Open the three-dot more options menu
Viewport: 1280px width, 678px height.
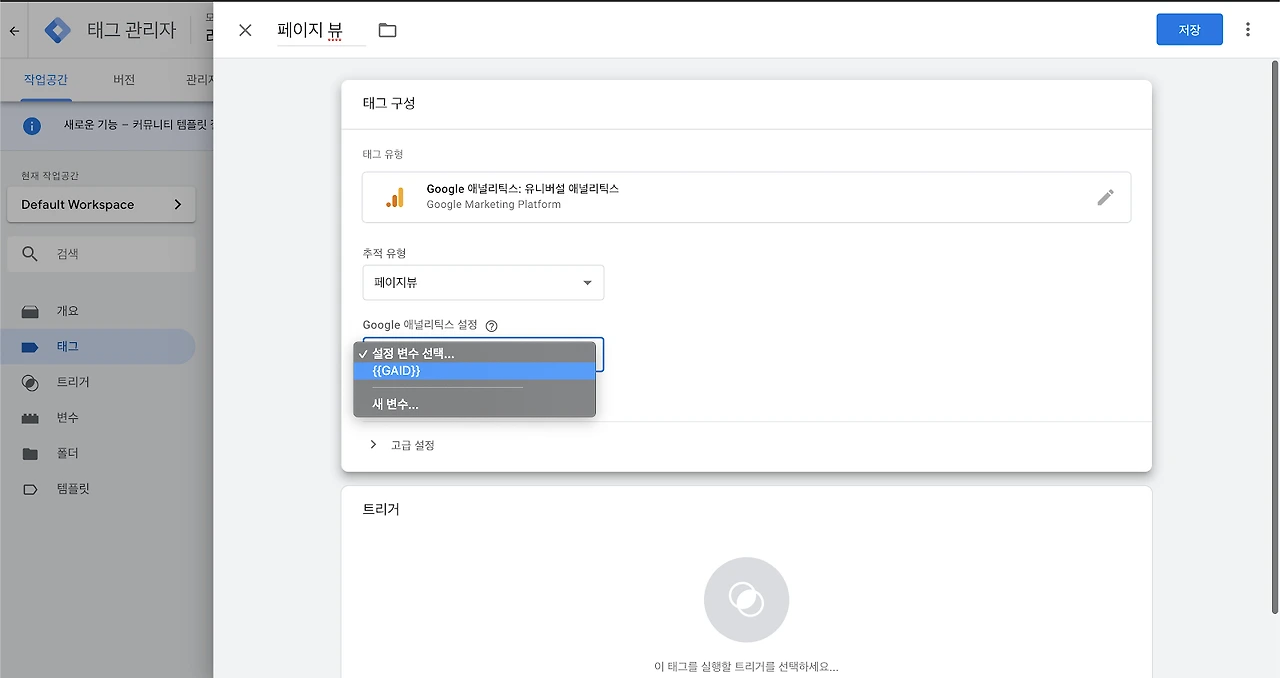(1248, 30)
